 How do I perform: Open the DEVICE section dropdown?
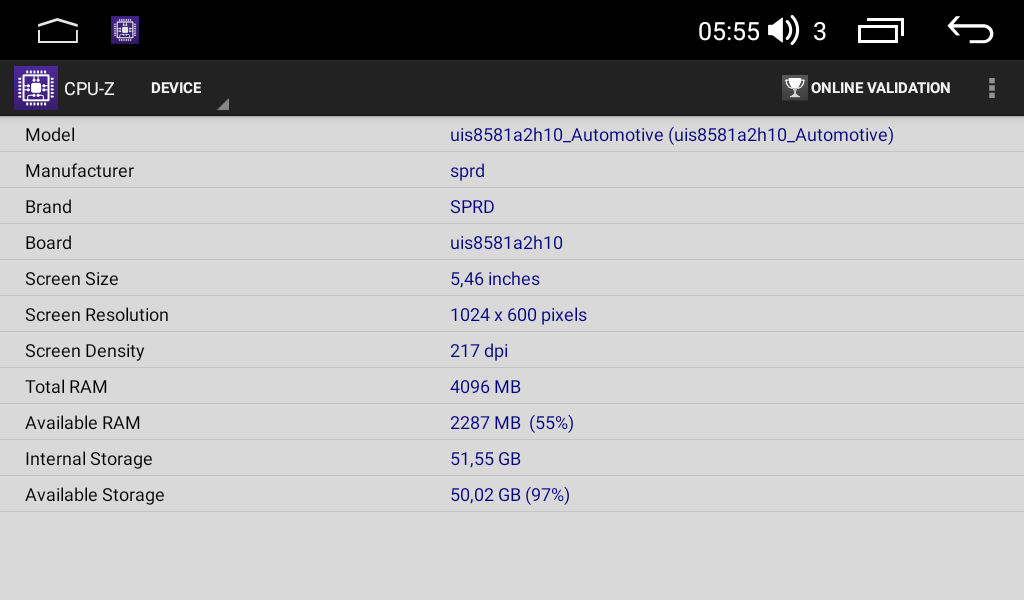189,89
